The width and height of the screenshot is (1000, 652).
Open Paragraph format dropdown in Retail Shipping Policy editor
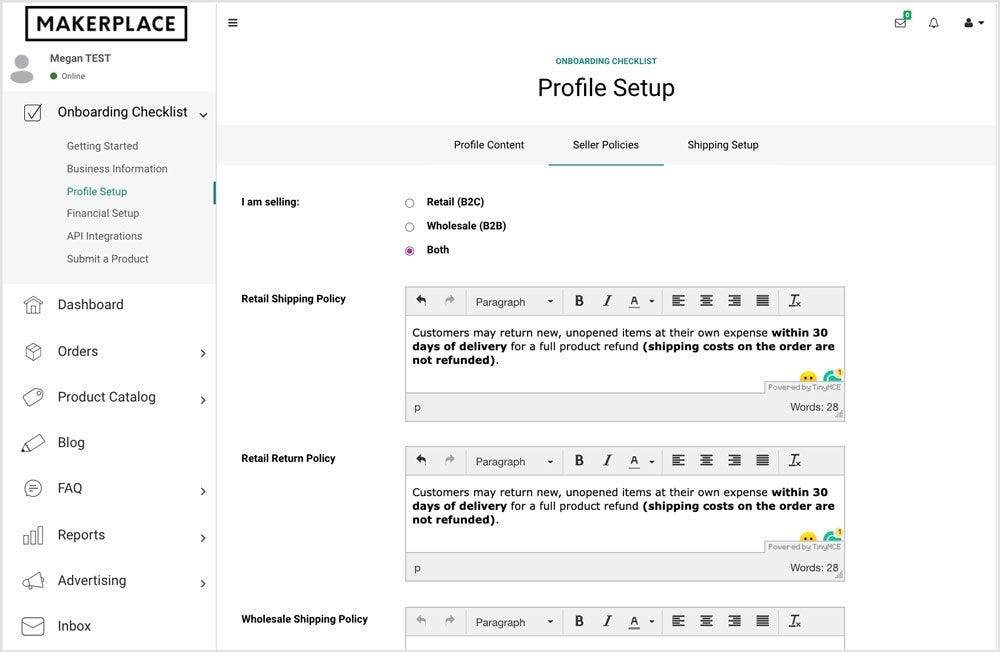(x=514, y=301)
